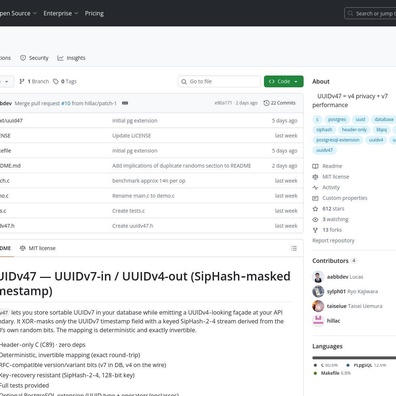Select the 'postgresql-extension' topic tag
The image size is (396, 396).
pyautogui.click(x=338, y=140)
